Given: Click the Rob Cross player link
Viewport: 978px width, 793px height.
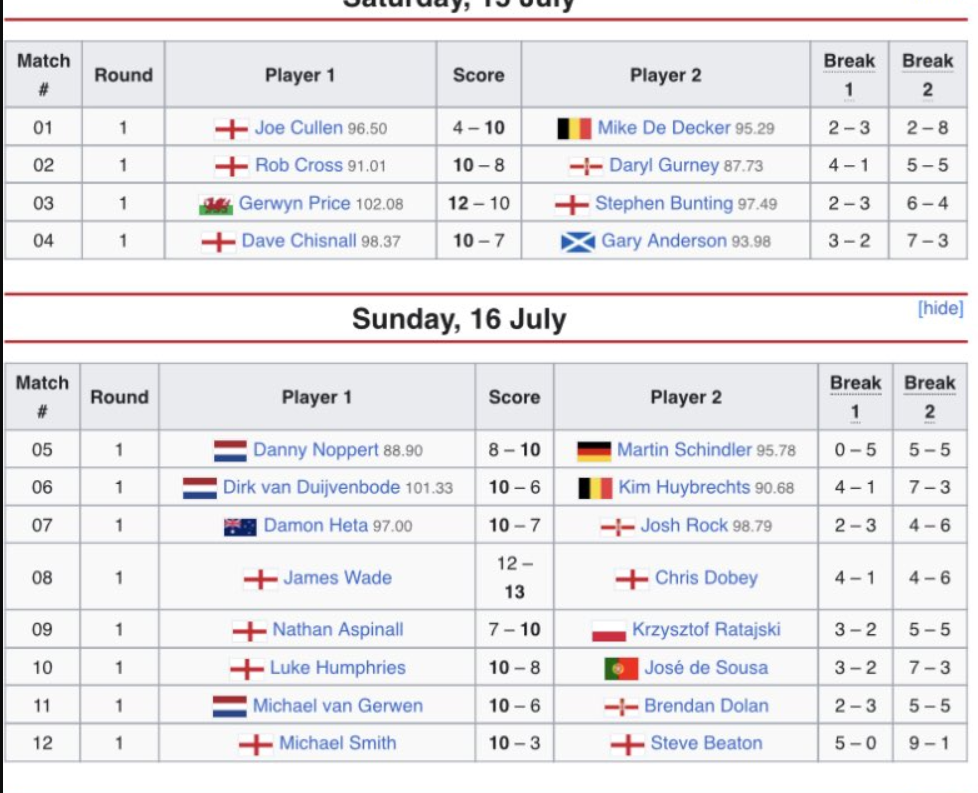Looking at the screenshot, I should pyautogui.click(x=298, y=166).
